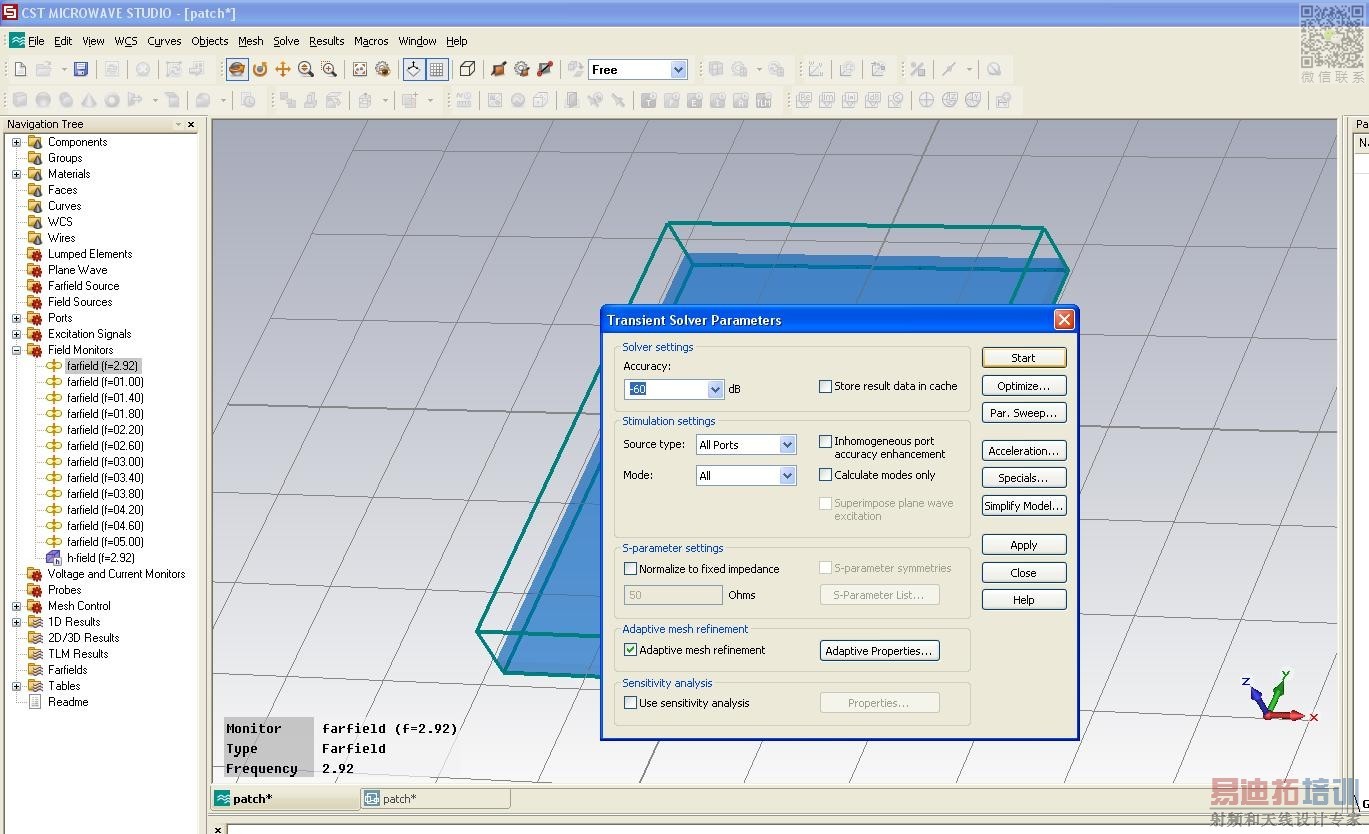Enable Normalize to fixed impedance
The height and width of the screenshot is (834, 1369).
(631, 569)
